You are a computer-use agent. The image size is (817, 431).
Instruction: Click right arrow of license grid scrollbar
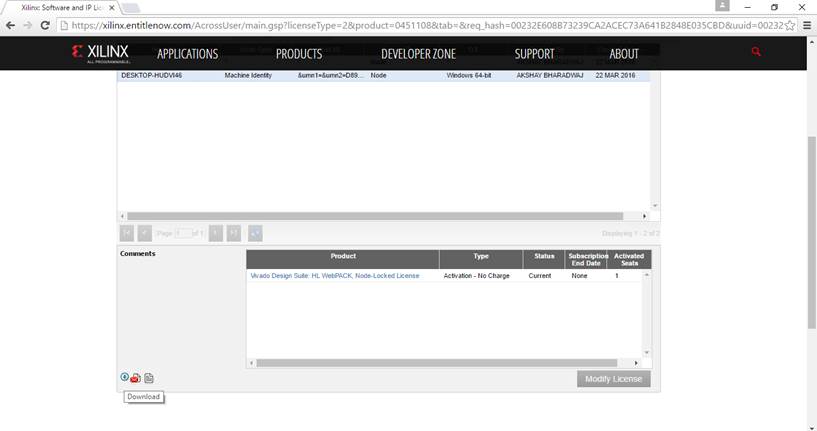(645, 216)
